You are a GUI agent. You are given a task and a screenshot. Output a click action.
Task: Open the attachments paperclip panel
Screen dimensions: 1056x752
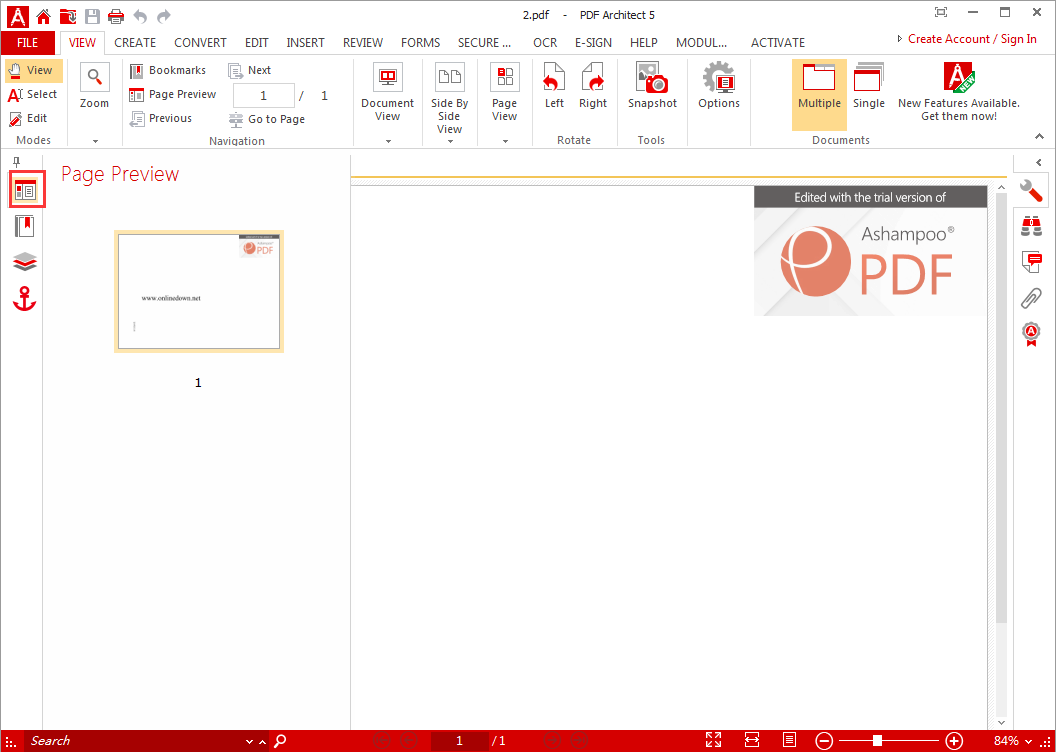tap(1031, 297)
